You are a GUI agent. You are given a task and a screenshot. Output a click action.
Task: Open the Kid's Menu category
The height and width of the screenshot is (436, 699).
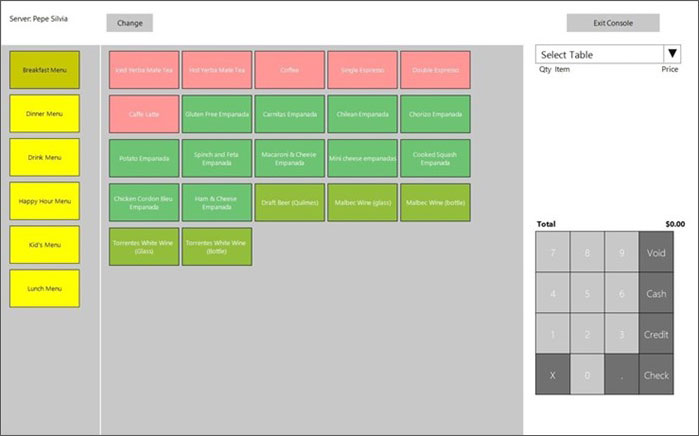[45, 244]
